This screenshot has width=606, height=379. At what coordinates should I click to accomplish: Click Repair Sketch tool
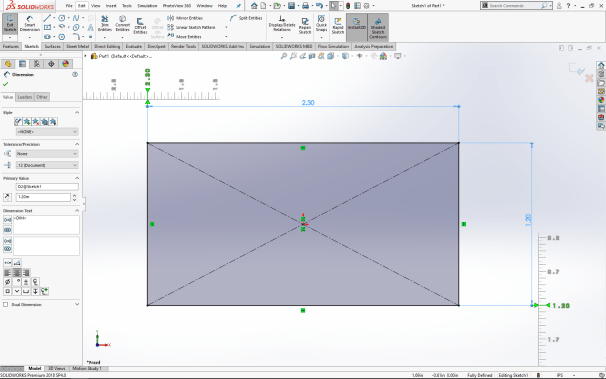305,25
